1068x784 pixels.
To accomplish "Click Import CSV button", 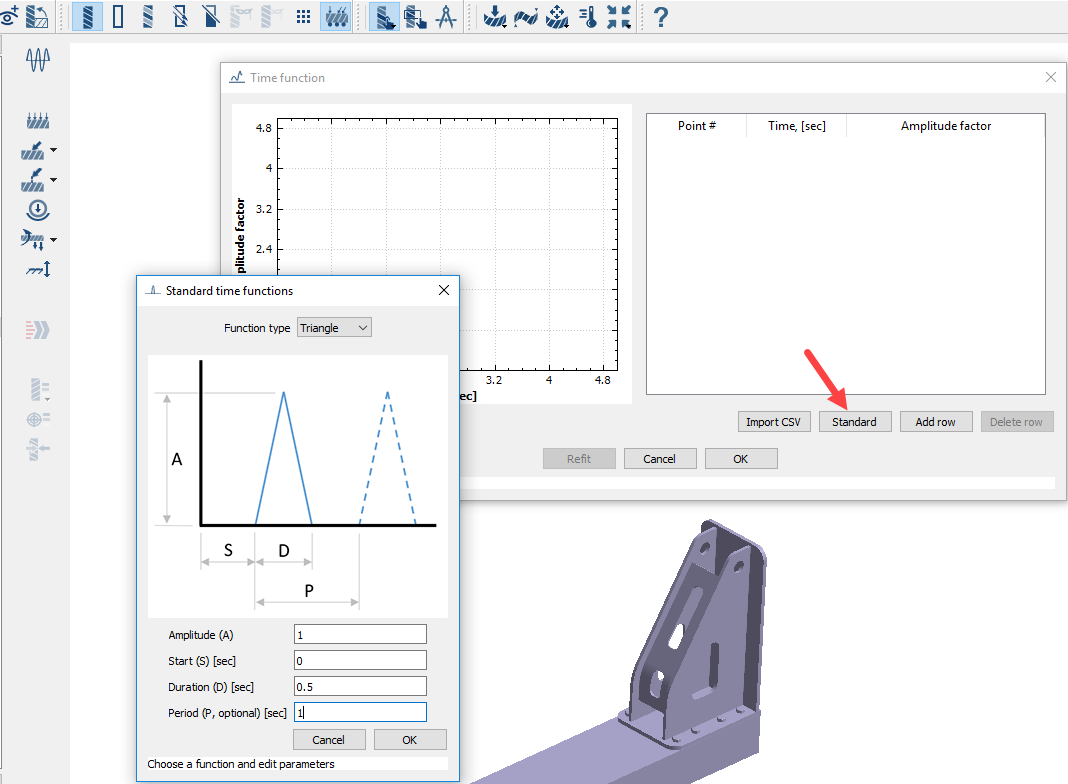I will [x=773, y=422].
